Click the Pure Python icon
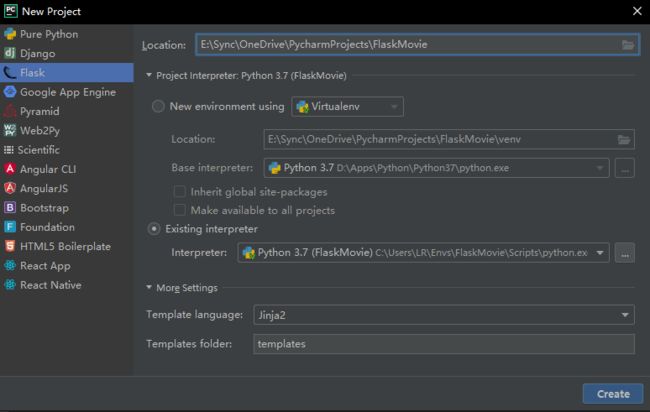The height and width of the screenshot is (412, 650). pyautogui.click(x=10, y=34)
